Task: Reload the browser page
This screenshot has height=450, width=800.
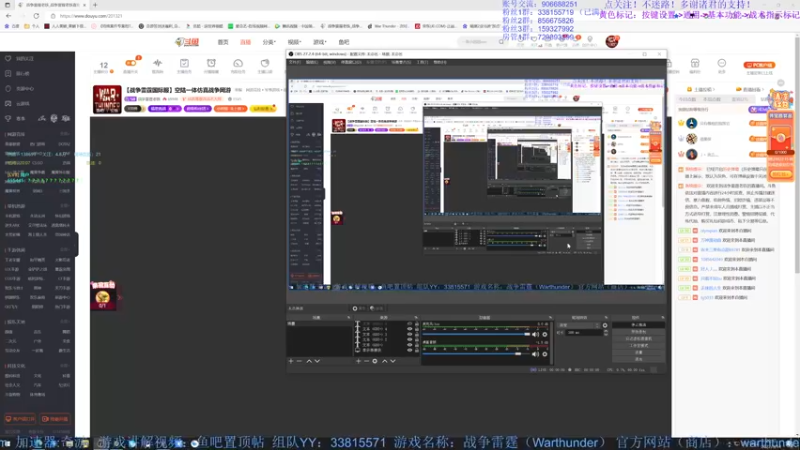Action: coord(36,16)
